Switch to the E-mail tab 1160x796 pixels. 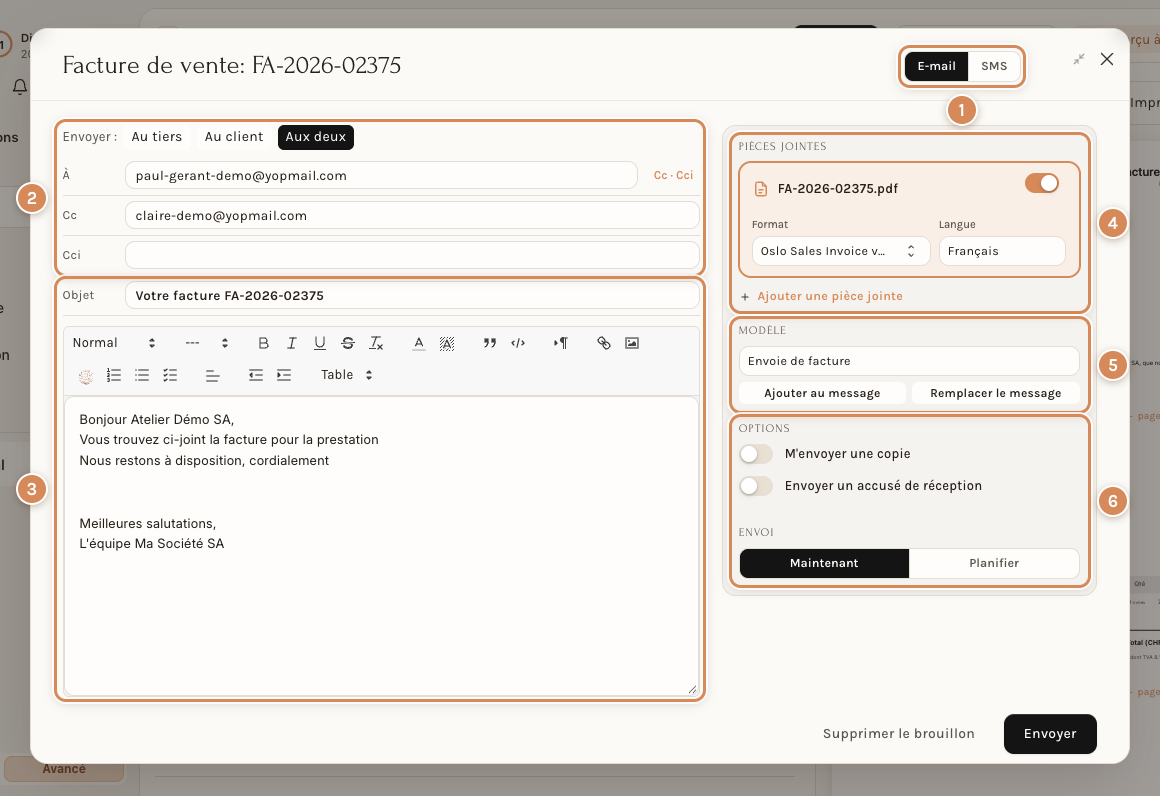[x=937, y=67]
